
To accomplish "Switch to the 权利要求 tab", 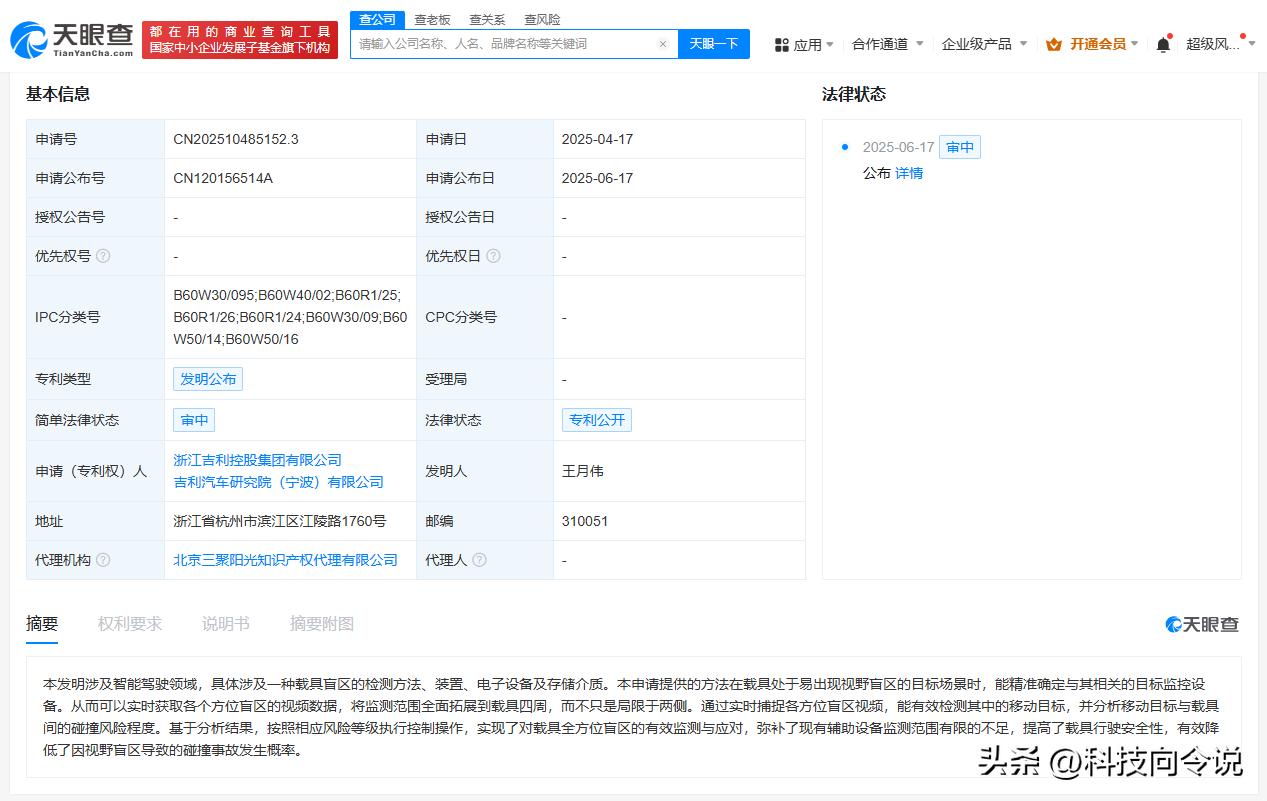I will [130, 624].
